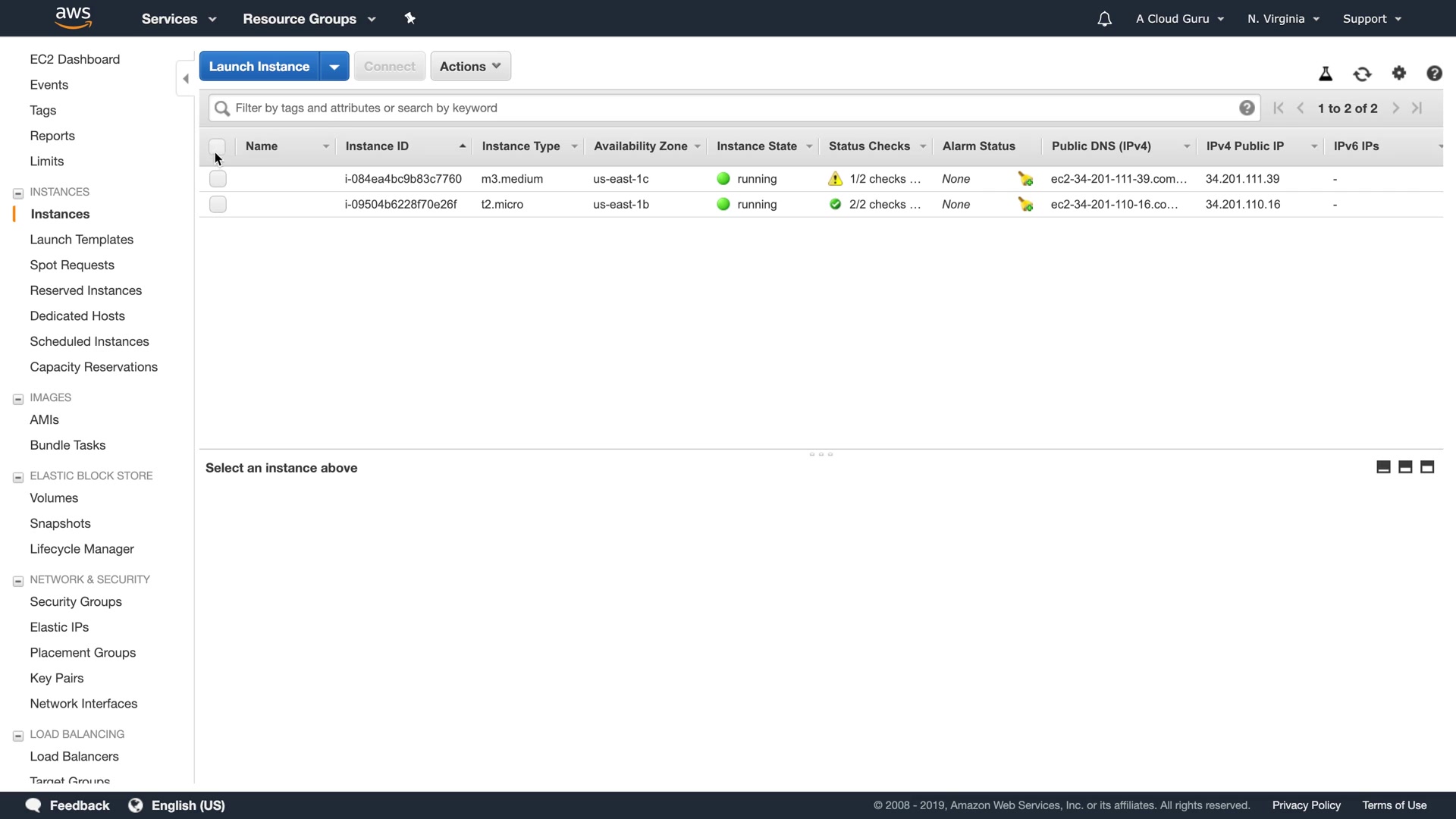Open the Security Groups sidebar link
Screen dimensions: 1456x819
tap(76, 602)
